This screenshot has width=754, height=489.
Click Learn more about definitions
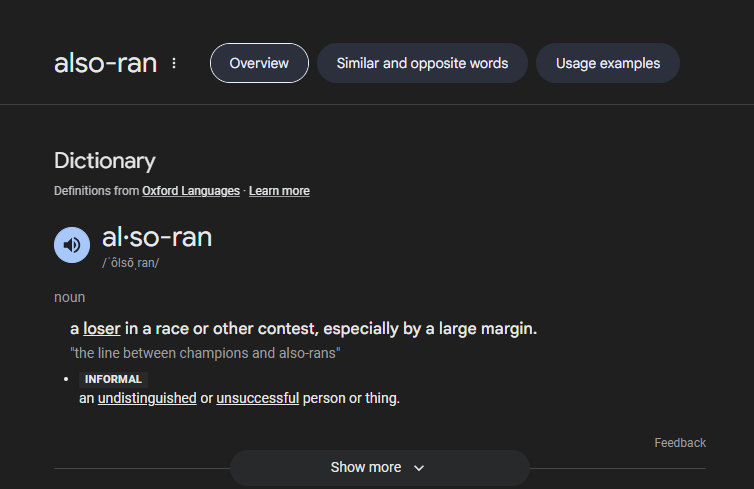coord(279,191)
